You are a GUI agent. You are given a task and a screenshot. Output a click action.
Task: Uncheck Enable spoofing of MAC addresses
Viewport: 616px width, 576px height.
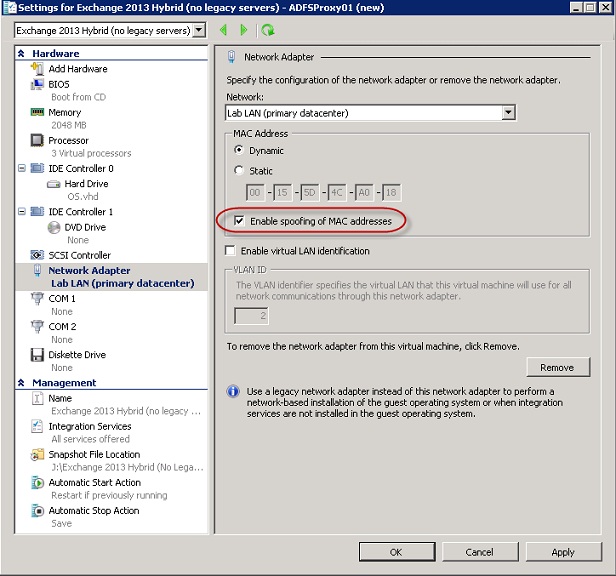click(x=239, y=221)
